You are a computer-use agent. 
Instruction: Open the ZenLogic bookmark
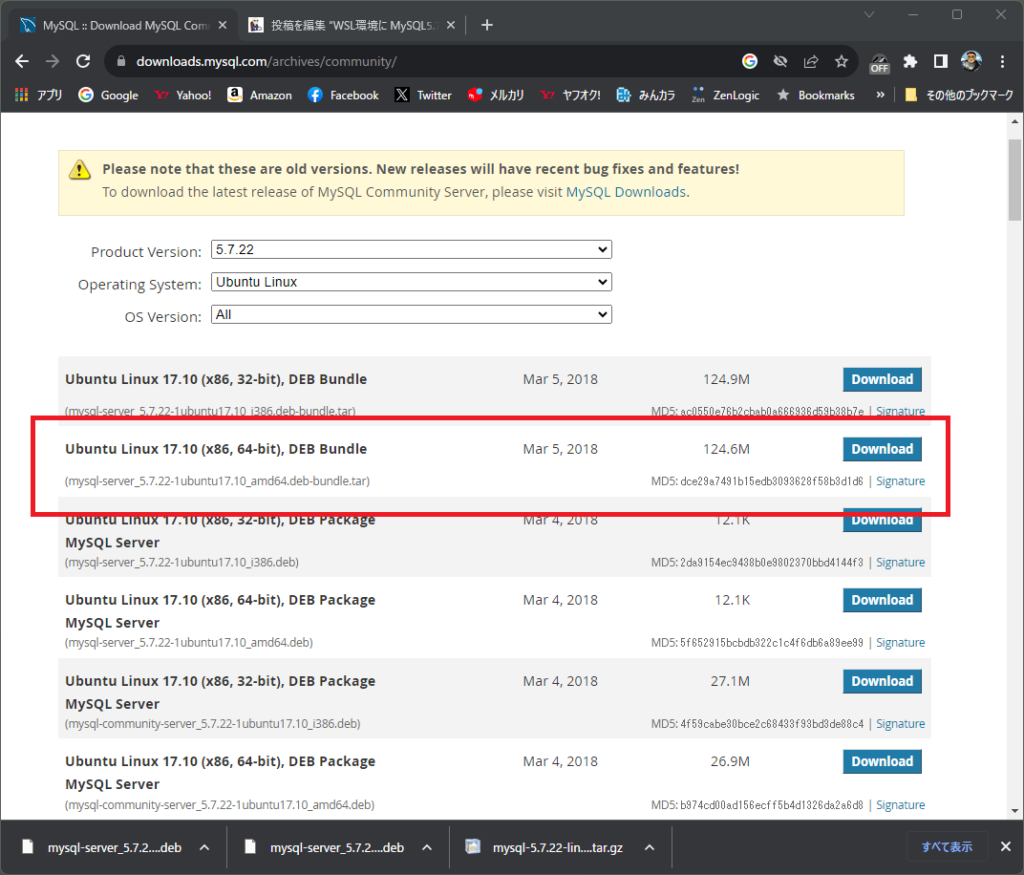click(x=726, y=95)
